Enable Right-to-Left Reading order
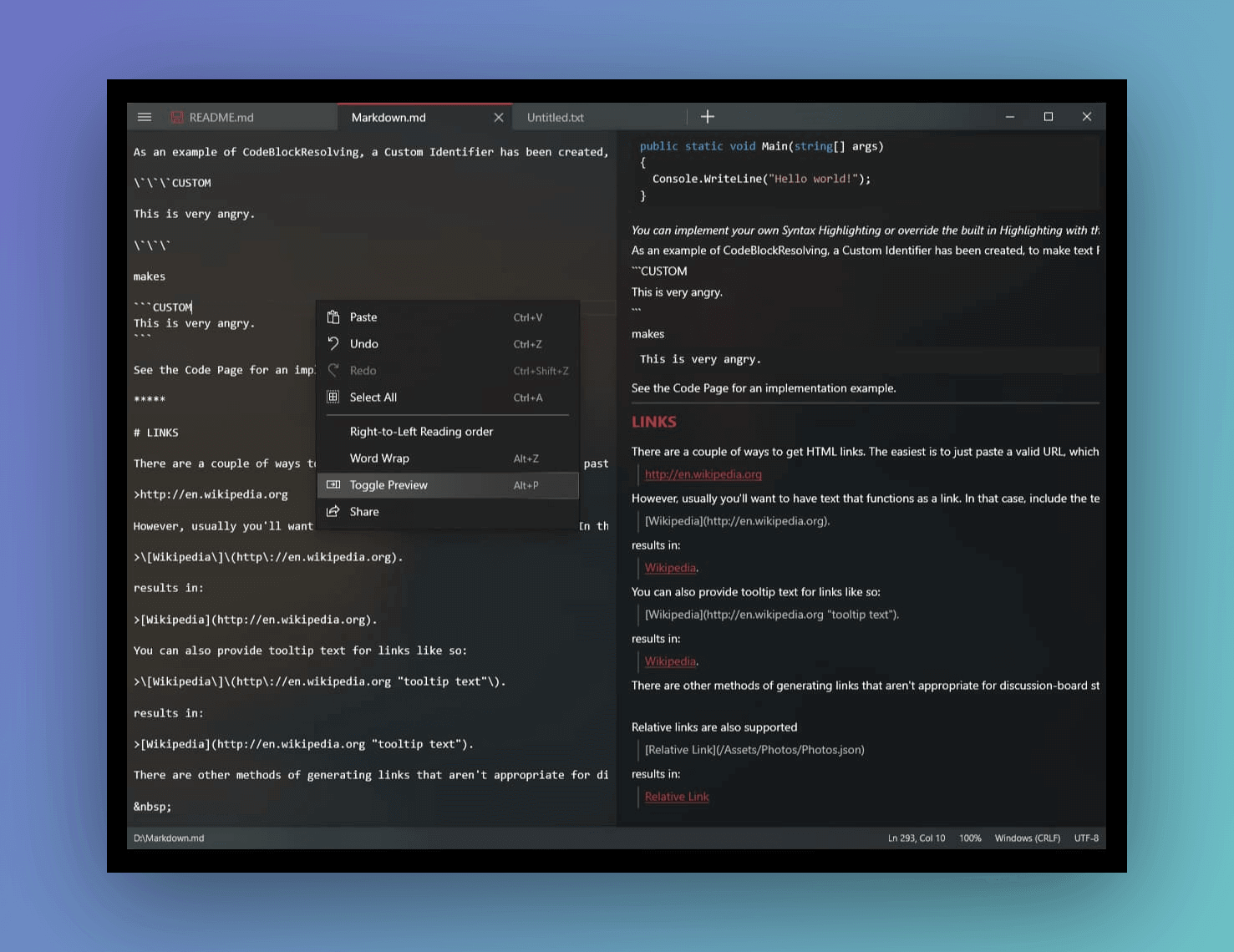This screenshot has width=1234, height=952. (x=448, y=432)
